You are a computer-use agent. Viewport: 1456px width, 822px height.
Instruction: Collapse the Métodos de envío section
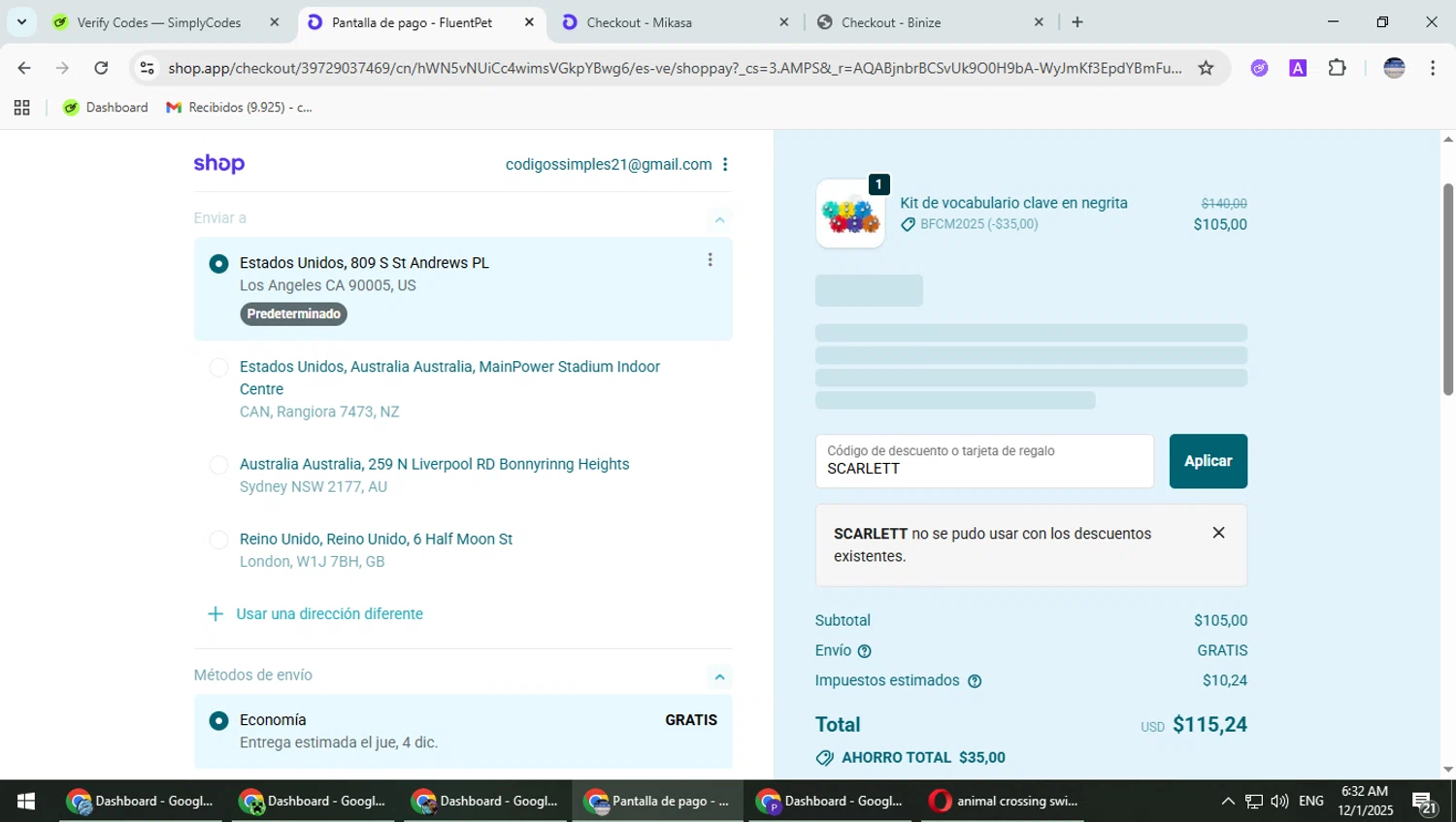click(x=719, y=676)
